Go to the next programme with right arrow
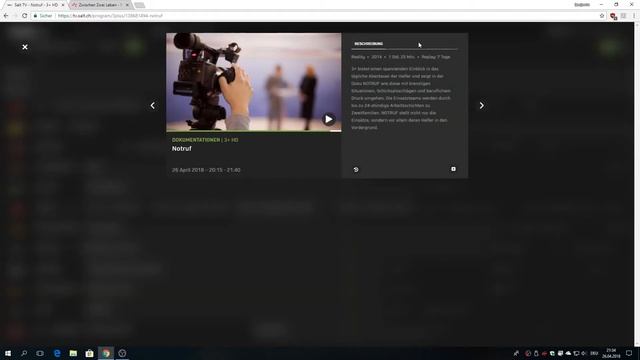The image size is (640, 360). 482,105
